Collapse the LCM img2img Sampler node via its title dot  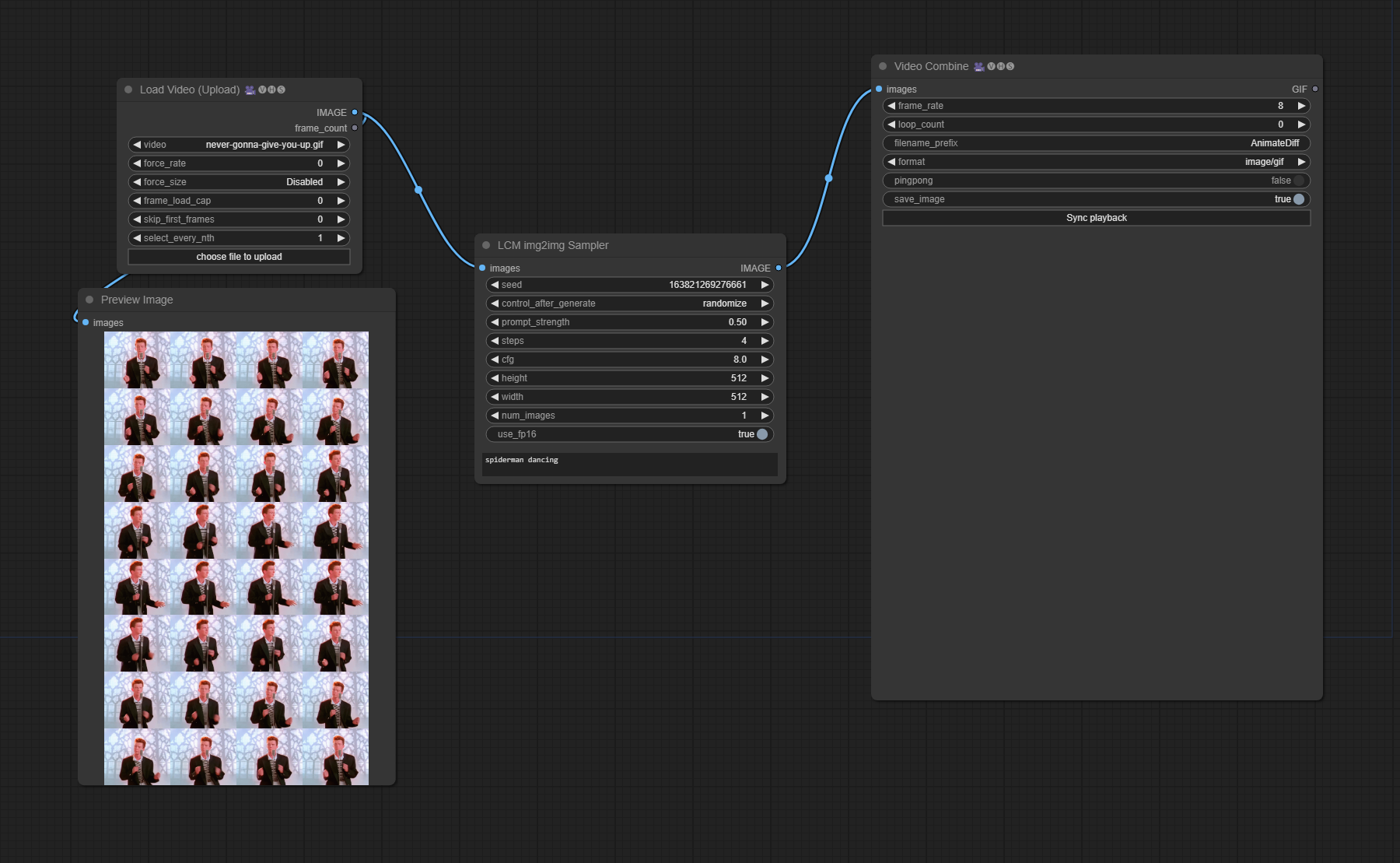point(486,245)
